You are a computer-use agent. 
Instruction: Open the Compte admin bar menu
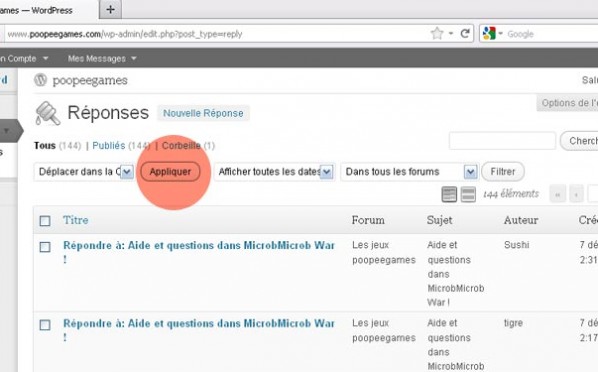24,58
